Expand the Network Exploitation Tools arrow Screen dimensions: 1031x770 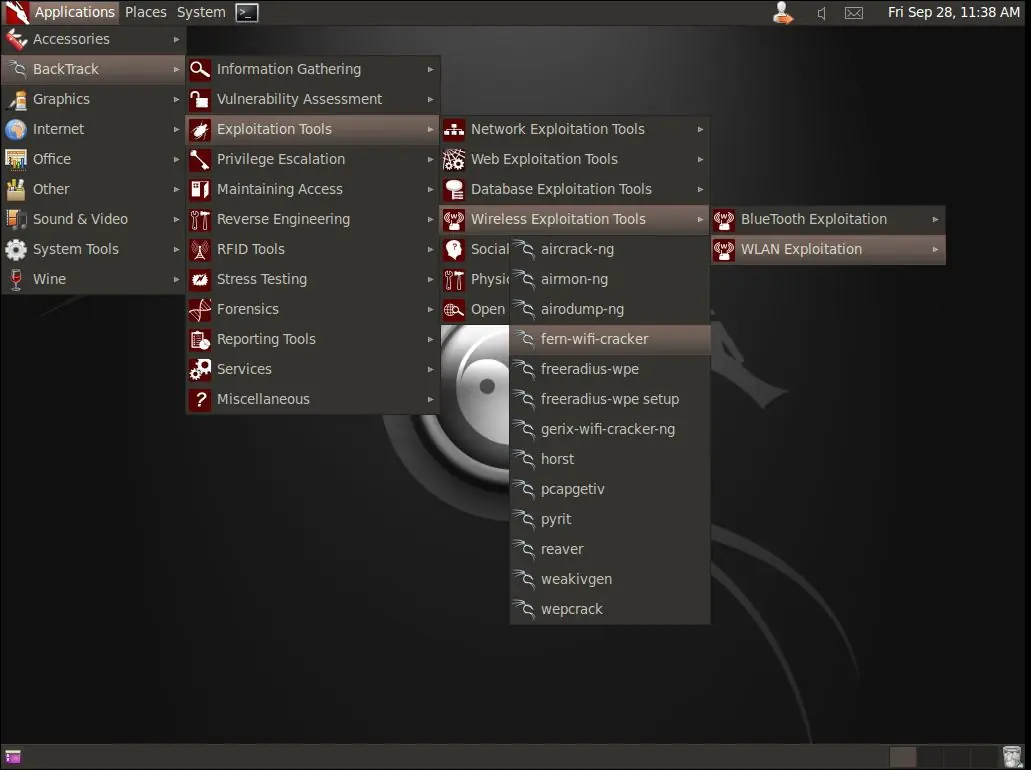click(700, 130)
